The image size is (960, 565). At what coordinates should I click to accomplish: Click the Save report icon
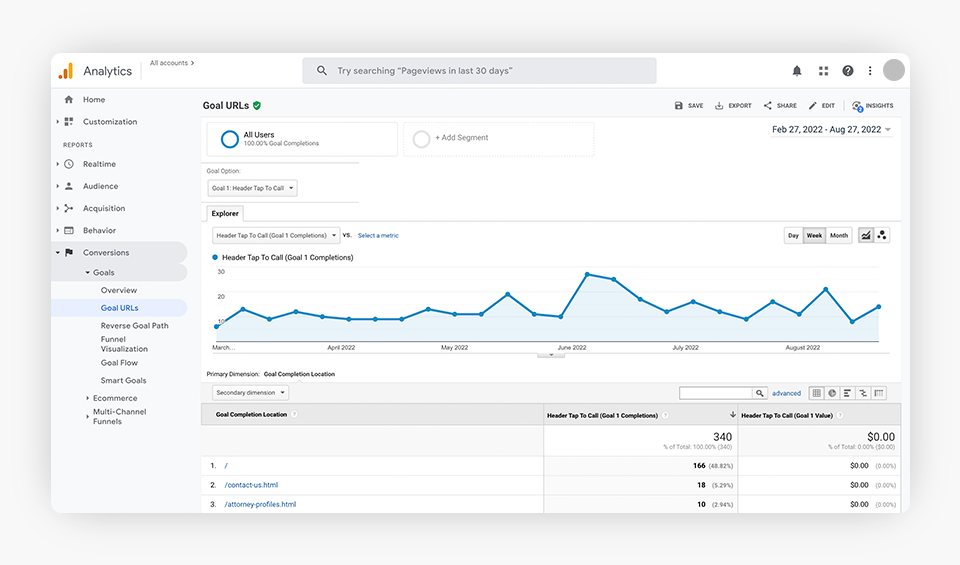pyautogui.click(x=688, y=105)
